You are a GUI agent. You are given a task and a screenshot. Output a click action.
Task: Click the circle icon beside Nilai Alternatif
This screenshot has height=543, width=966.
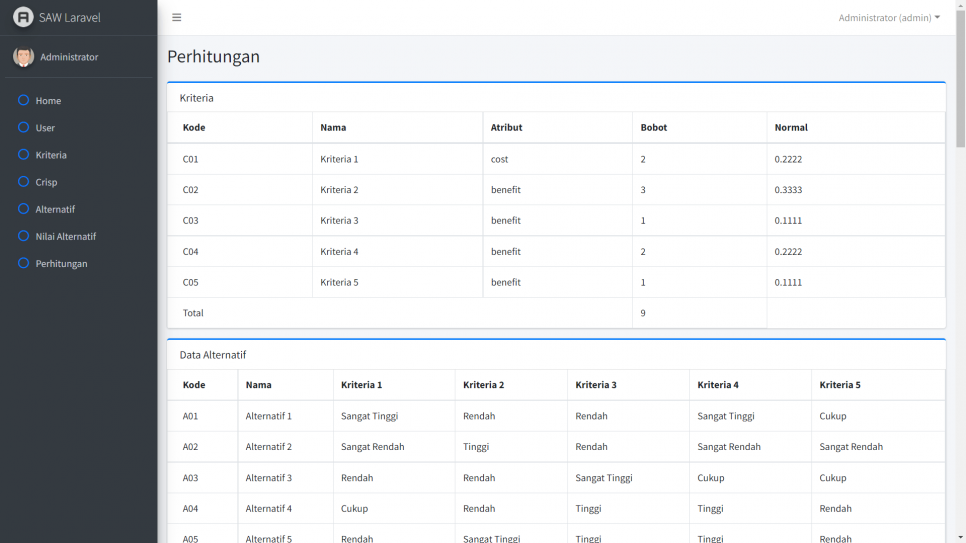coord(23,235)
